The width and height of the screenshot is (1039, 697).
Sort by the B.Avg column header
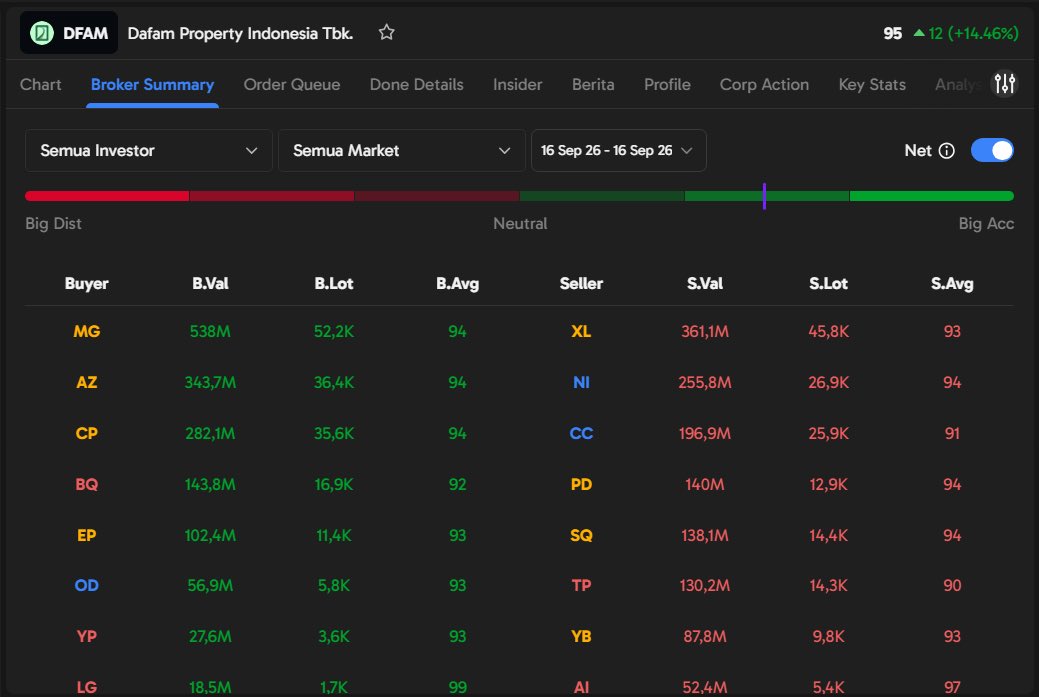click(x=457, y=284)
